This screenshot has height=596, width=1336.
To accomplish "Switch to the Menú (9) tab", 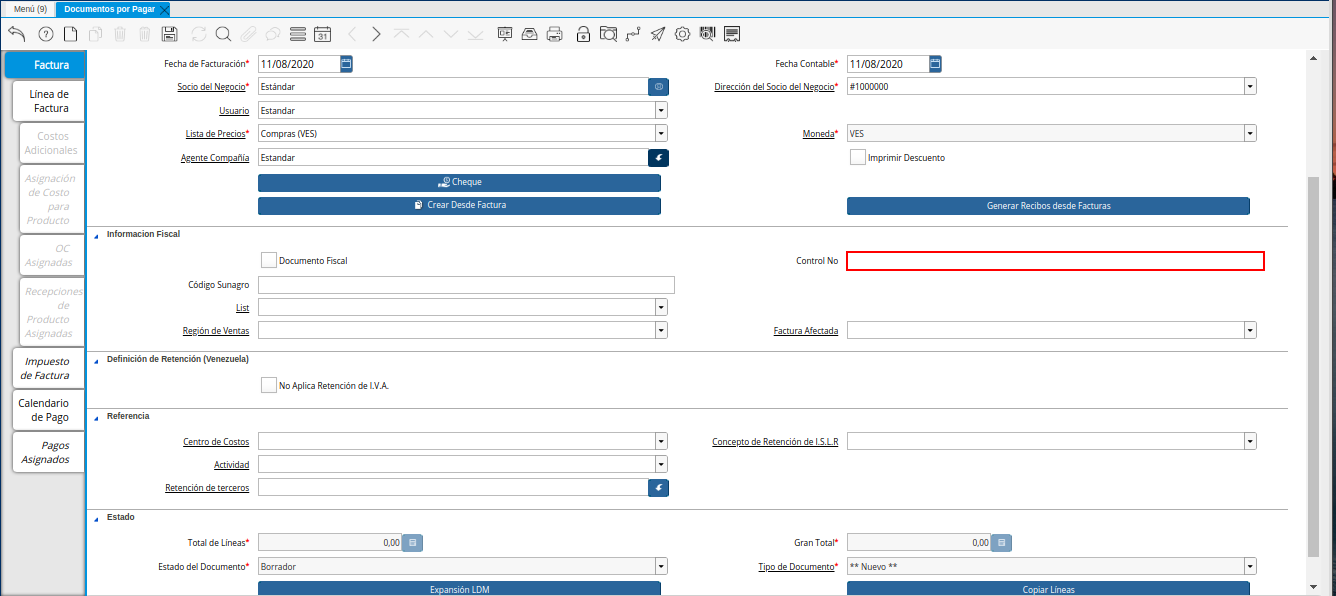I will tap(29, 8).
